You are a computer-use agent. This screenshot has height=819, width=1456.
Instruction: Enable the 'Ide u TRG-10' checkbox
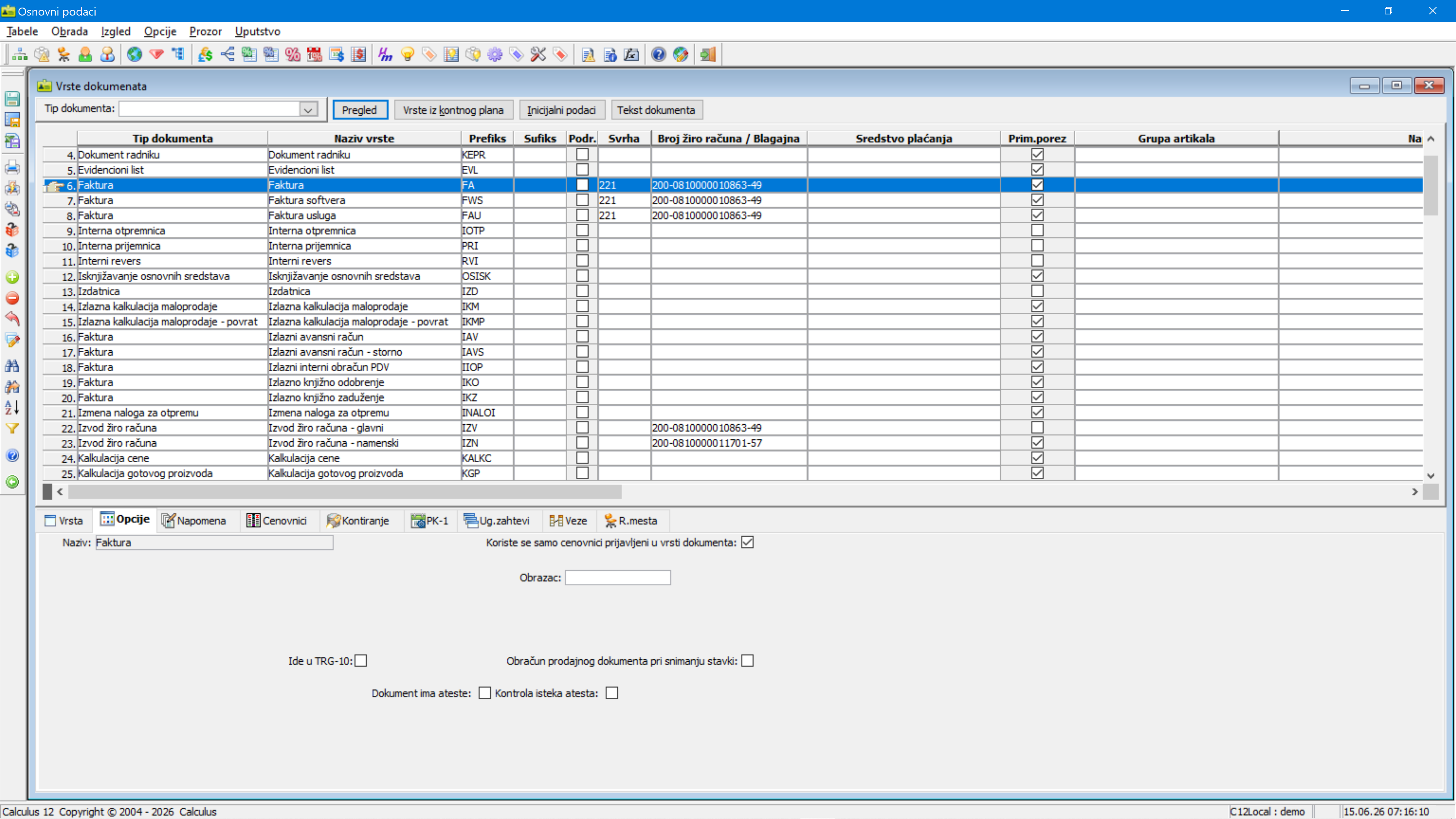tap(361, 661)
